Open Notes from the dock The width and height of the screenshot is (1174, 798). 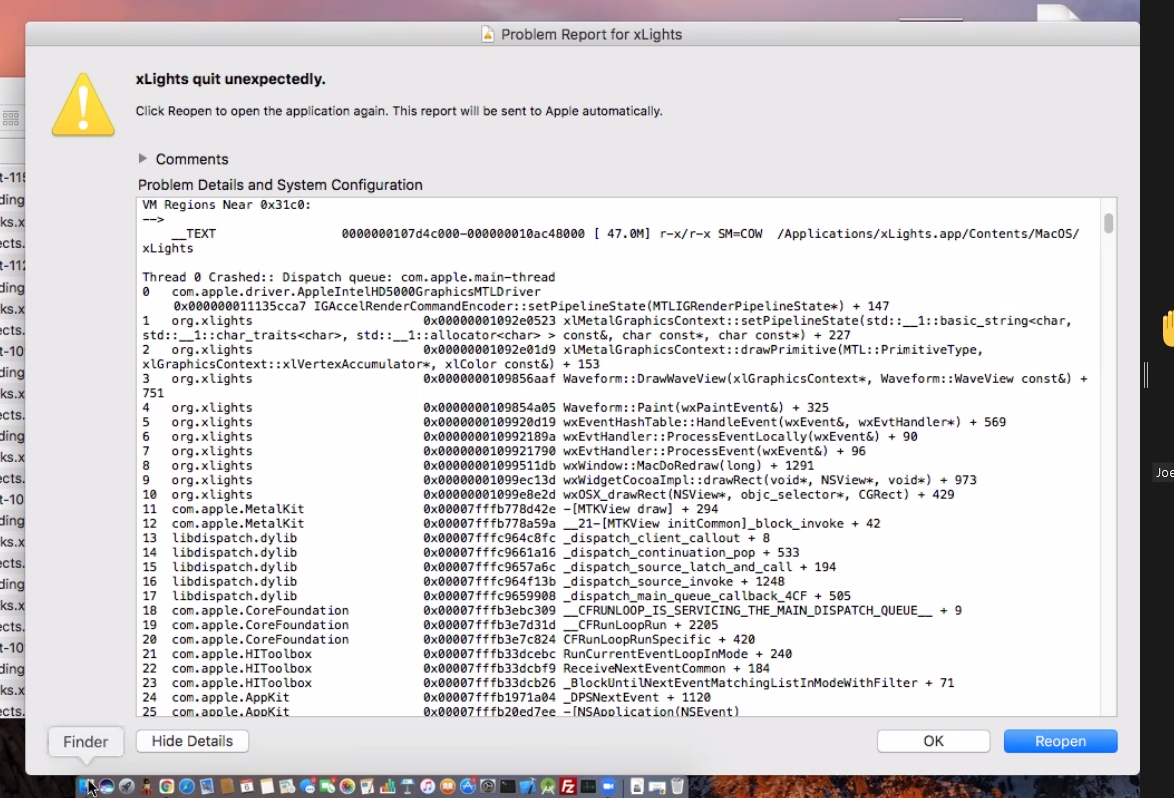coord(265,787)
